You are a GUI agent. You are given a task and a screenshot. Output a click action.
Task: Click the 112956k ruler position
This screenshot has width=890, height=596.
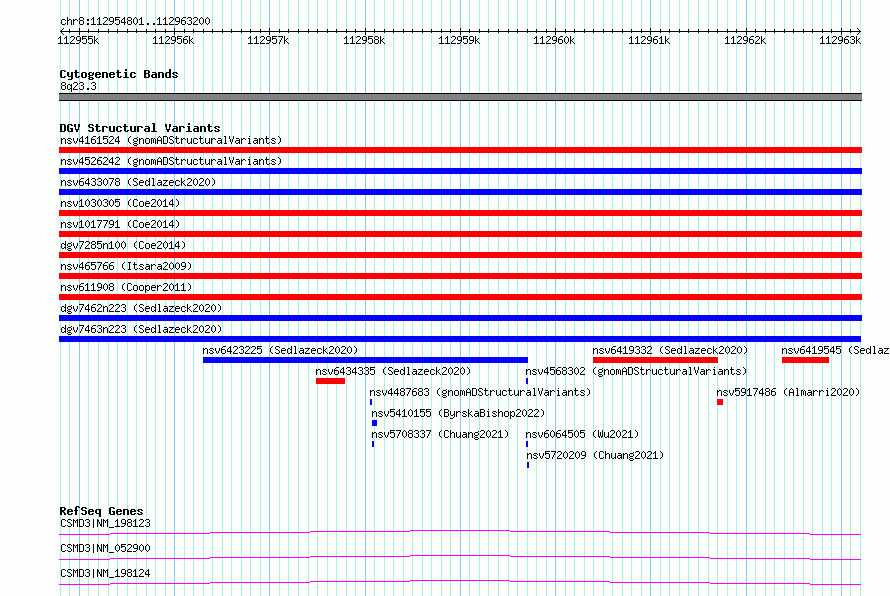point(173,40)
